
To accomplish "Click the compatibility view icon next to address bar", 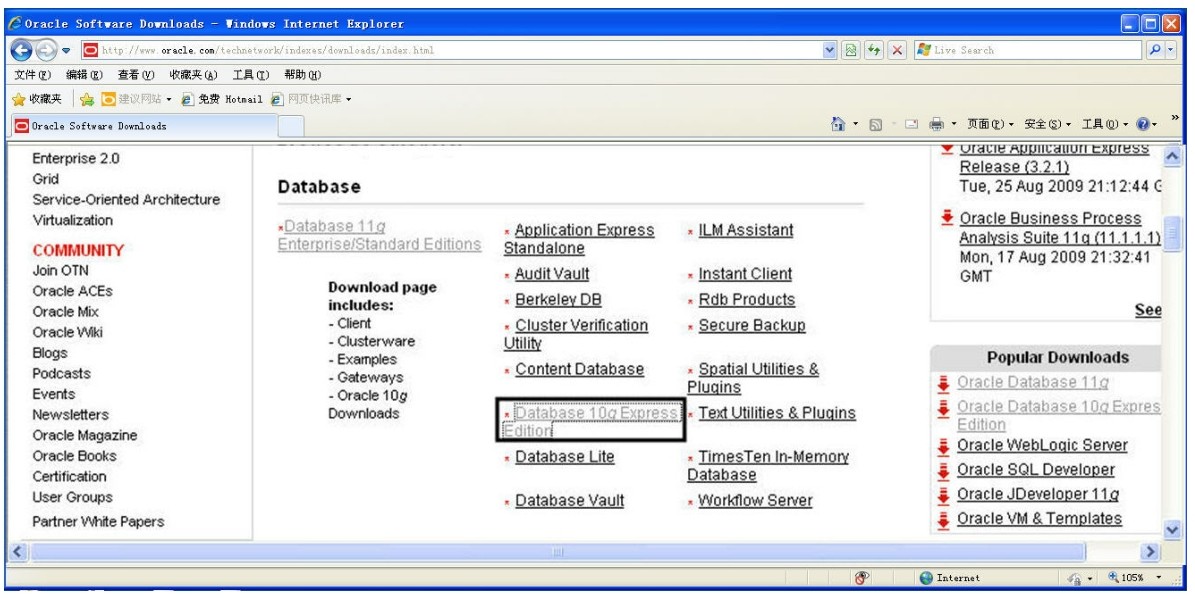I will (851, 50).
